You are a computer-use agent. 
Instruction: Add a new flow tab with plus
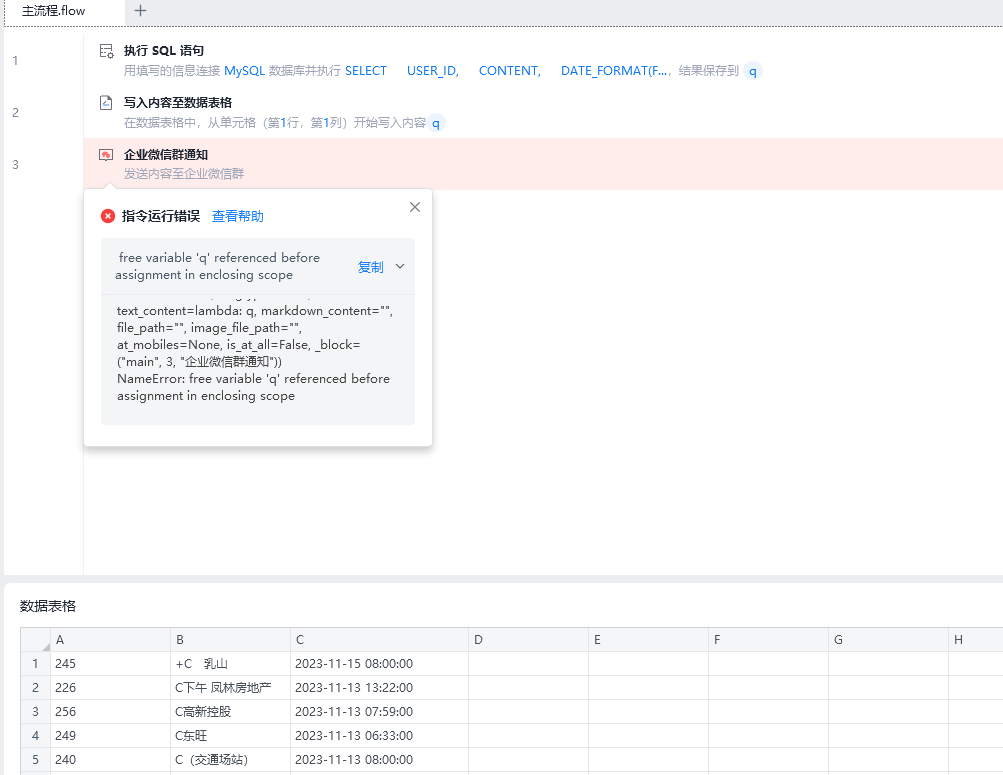click(140, 11)
